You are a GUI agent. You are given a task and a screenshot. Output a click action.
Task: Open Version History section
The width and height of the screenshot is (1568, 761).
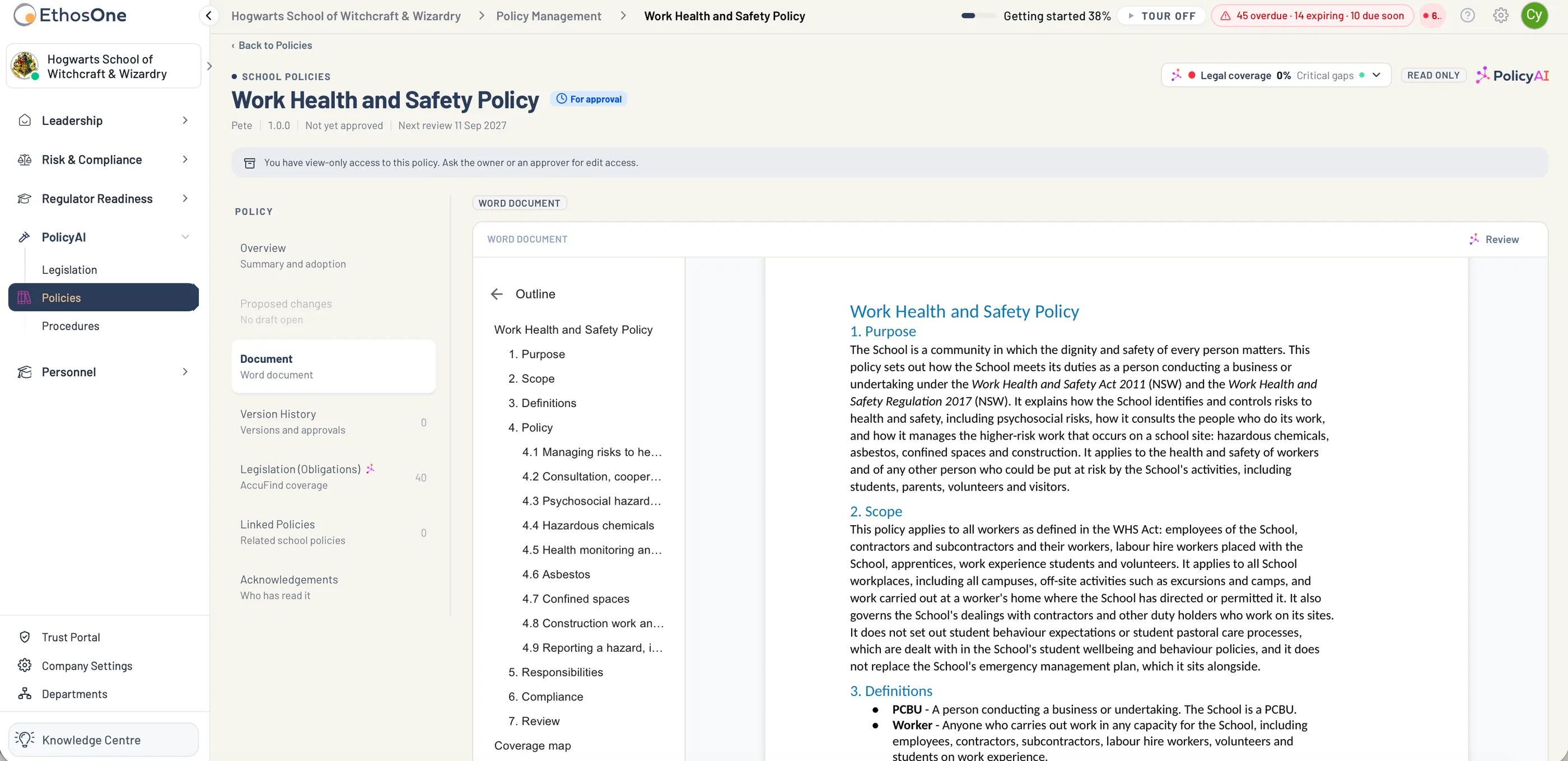333,422
